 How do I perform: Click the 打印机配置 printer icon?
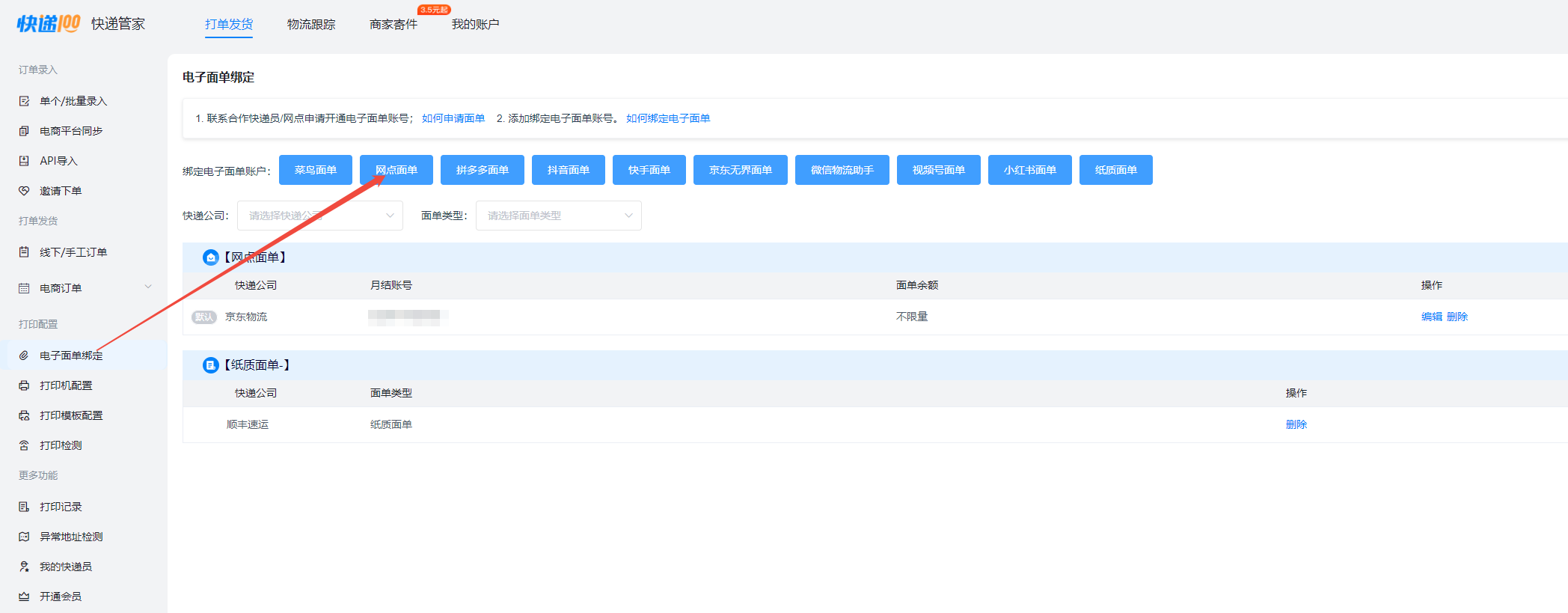[x=24, y=385]
